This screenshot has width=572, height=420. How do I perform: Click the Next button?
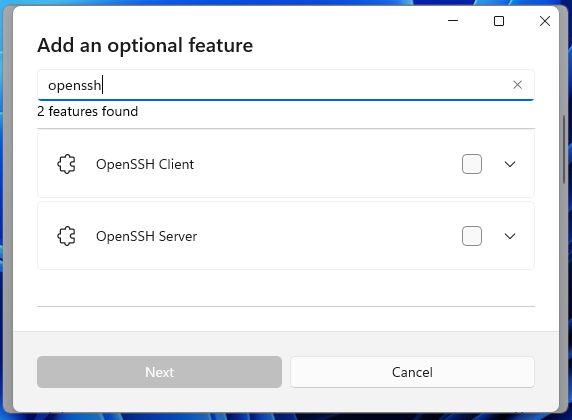[x=159, y=372]
